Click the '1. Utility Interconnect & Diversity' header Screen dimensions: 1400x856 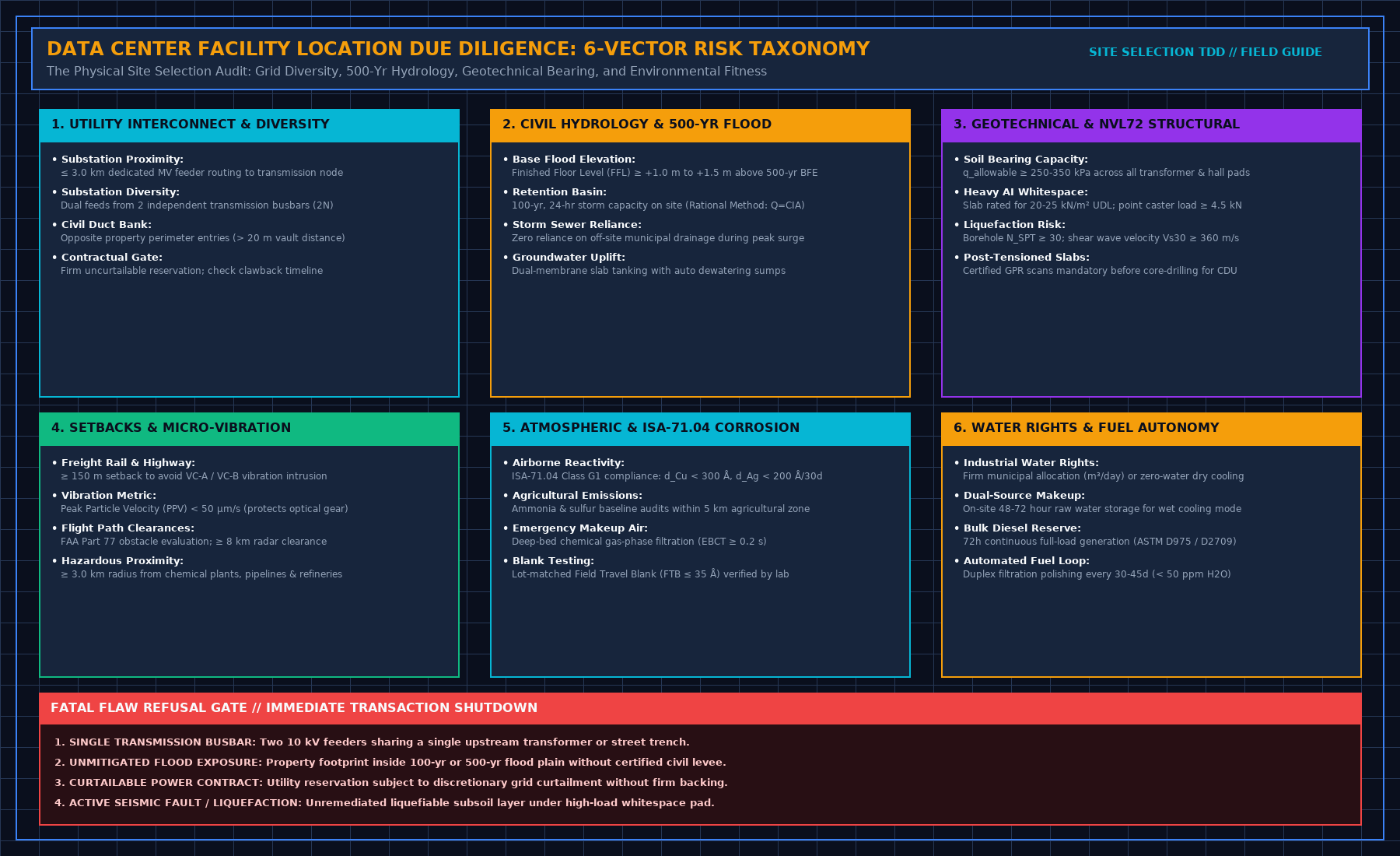pos(249,125)
